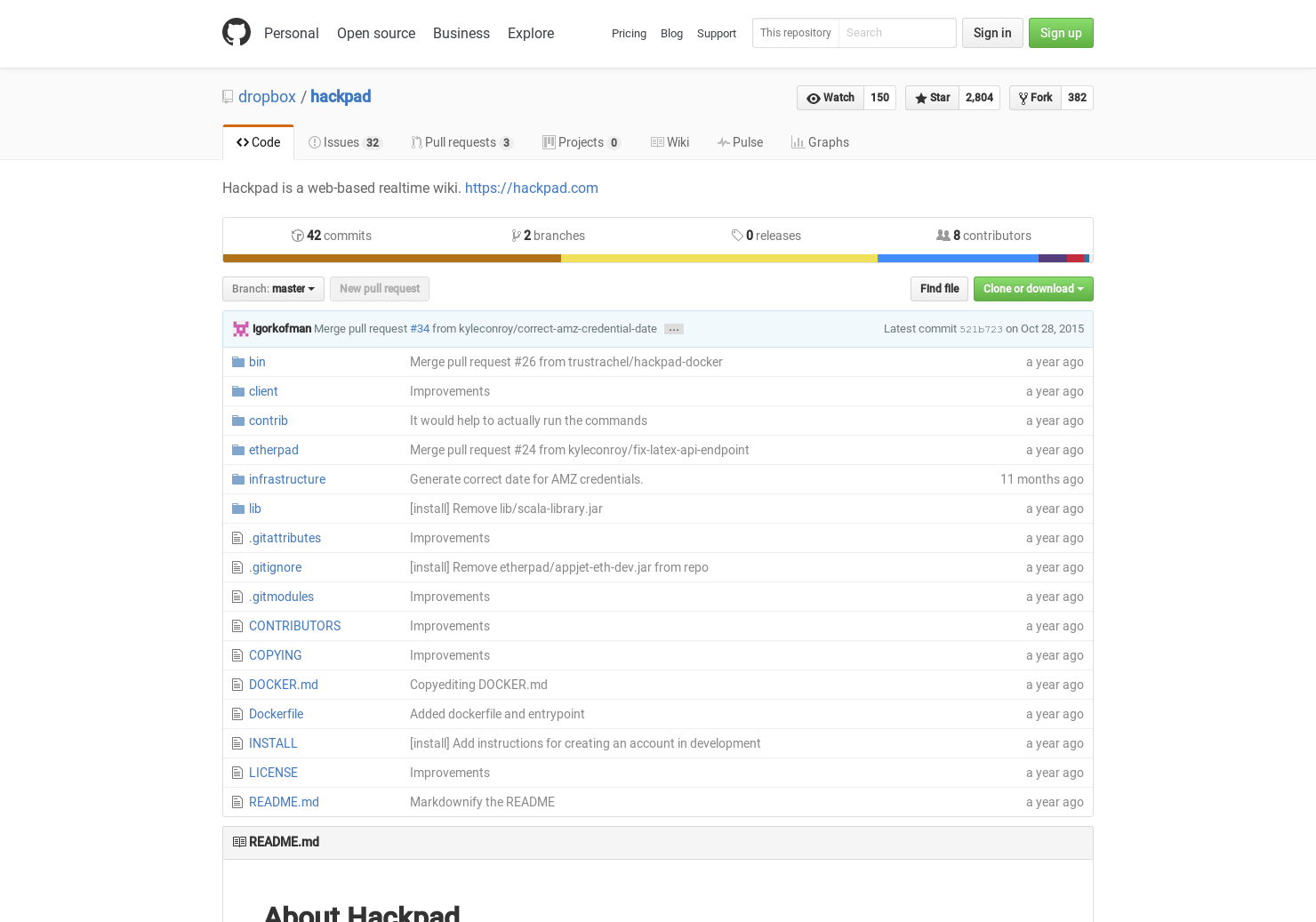Viewport: 1316px width, 922px height.
Task: Star the hackpad repository
Action: pyautogui.click(x=931, y=98)
